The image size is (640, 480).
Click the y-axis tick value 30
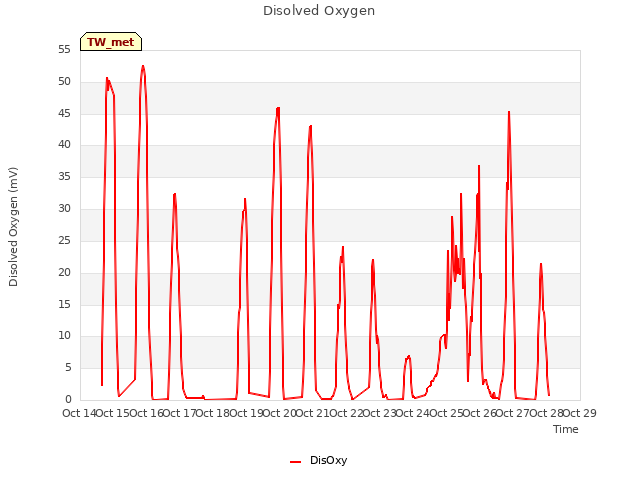64,209
